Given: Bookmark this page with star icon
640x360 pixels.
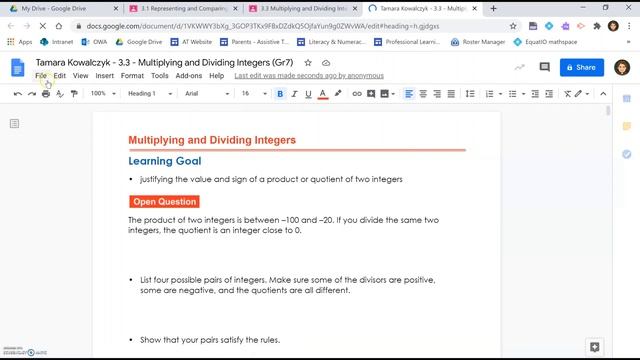Looking at the screenshot, I should [513, 26].
